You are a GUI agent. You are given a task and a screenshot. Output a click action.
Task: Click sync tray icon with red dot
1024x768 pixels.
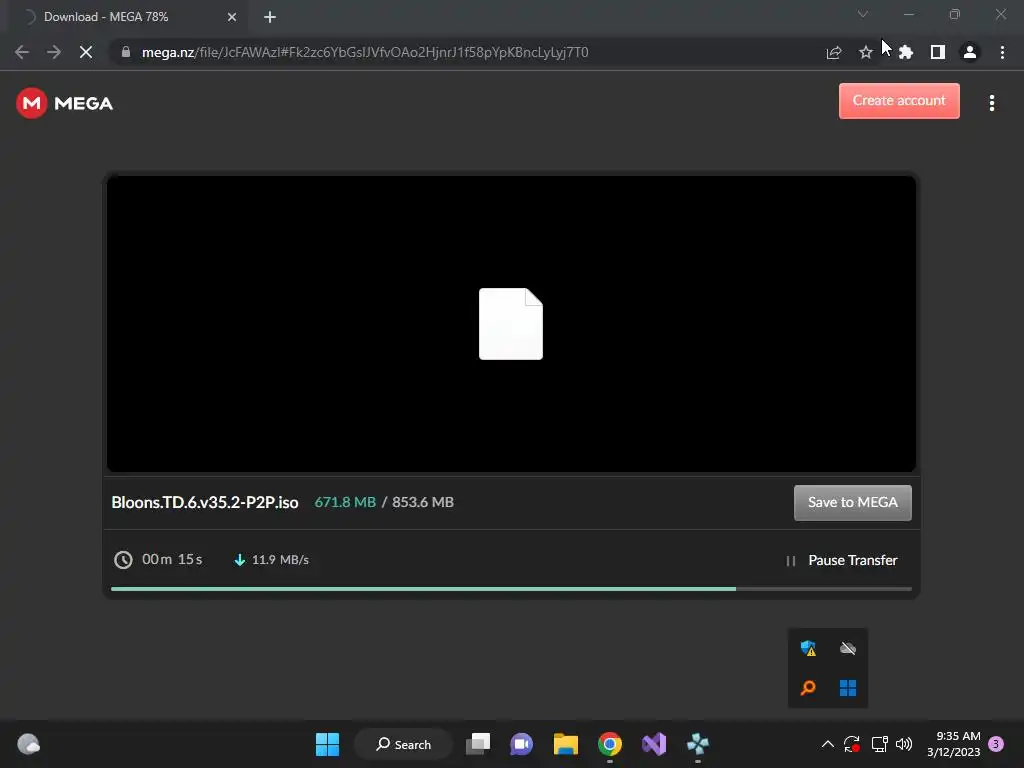coord(852,744)
